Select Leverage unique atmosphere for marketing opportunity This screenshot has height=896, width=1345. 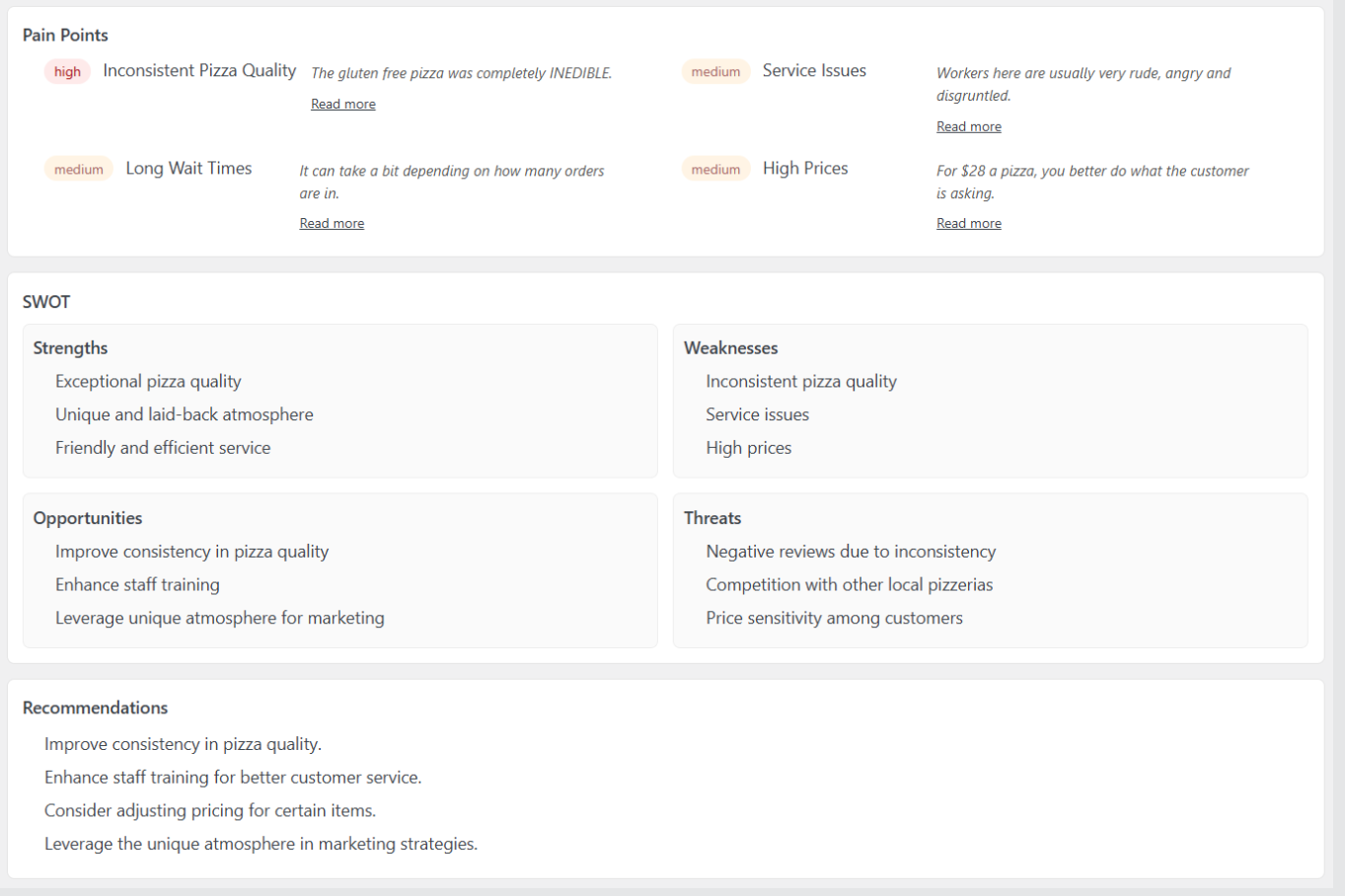pyautogui.click(x=220, y=618)
